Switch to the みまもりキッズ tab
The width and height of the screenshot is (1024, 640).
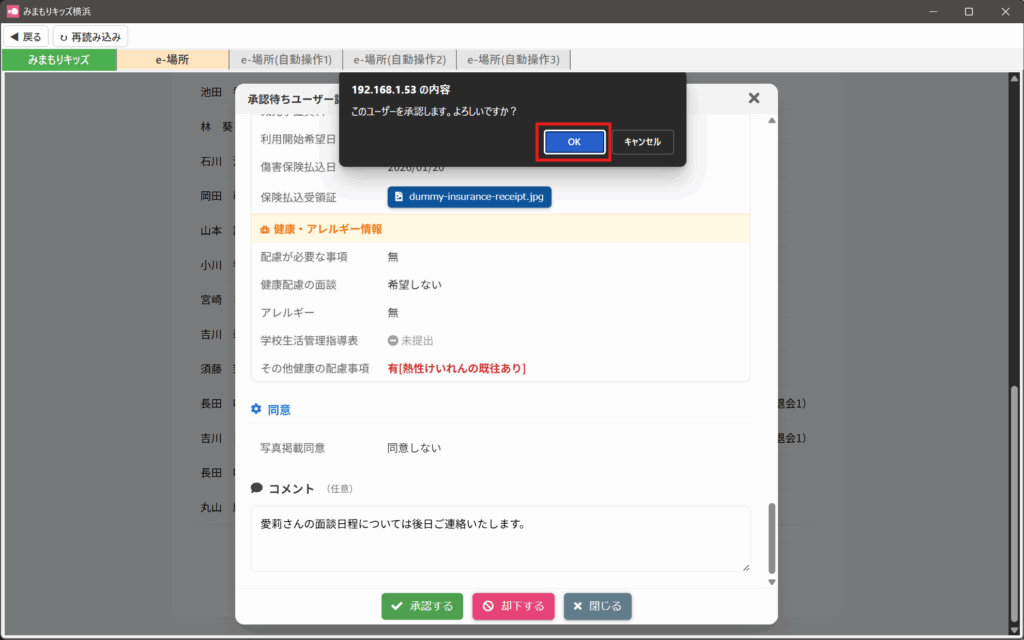tap(59, 60)
